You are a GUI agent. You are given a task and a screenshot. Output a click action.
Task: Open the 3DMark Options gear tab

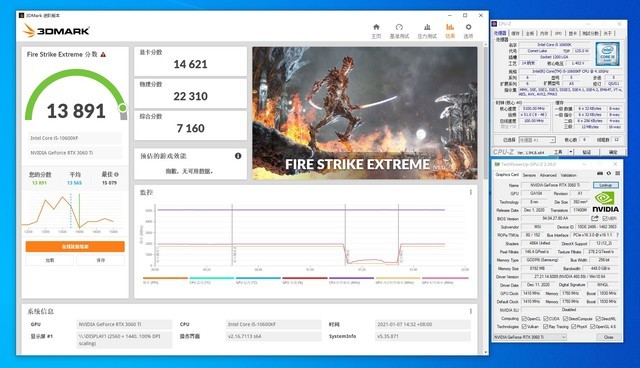click(x=468, y=31)
